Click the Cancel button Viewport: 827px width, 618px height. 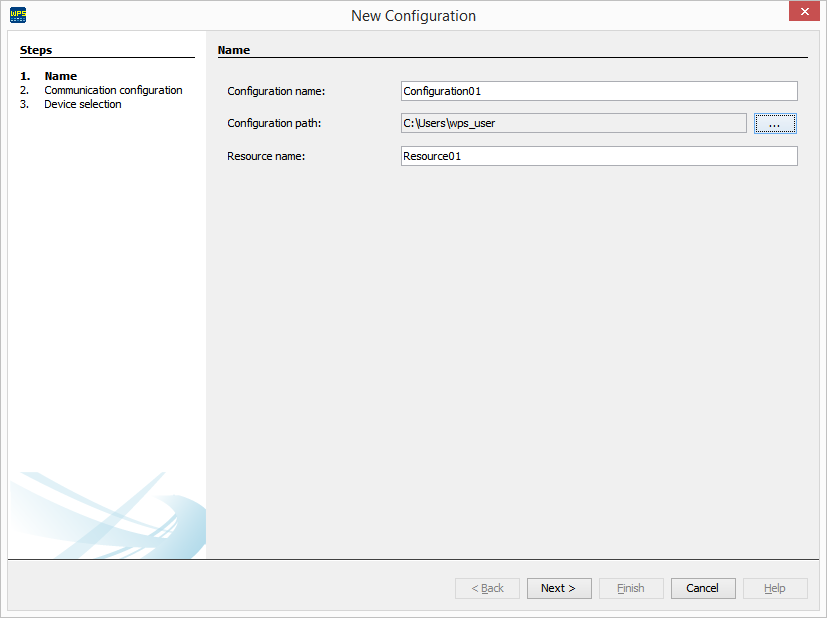coord(703,588)
